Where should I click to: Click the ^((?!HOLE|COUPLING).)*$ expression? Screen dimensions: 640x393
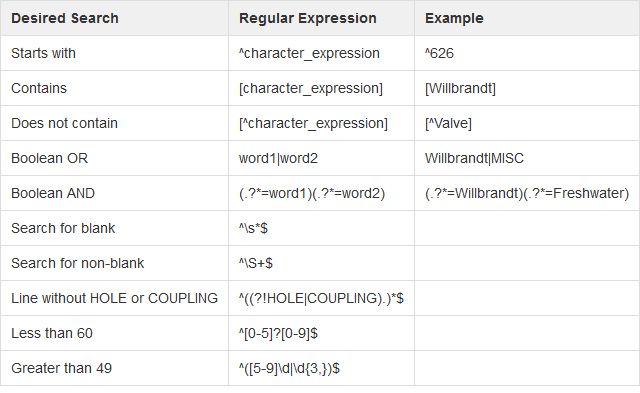coord(321,298)
